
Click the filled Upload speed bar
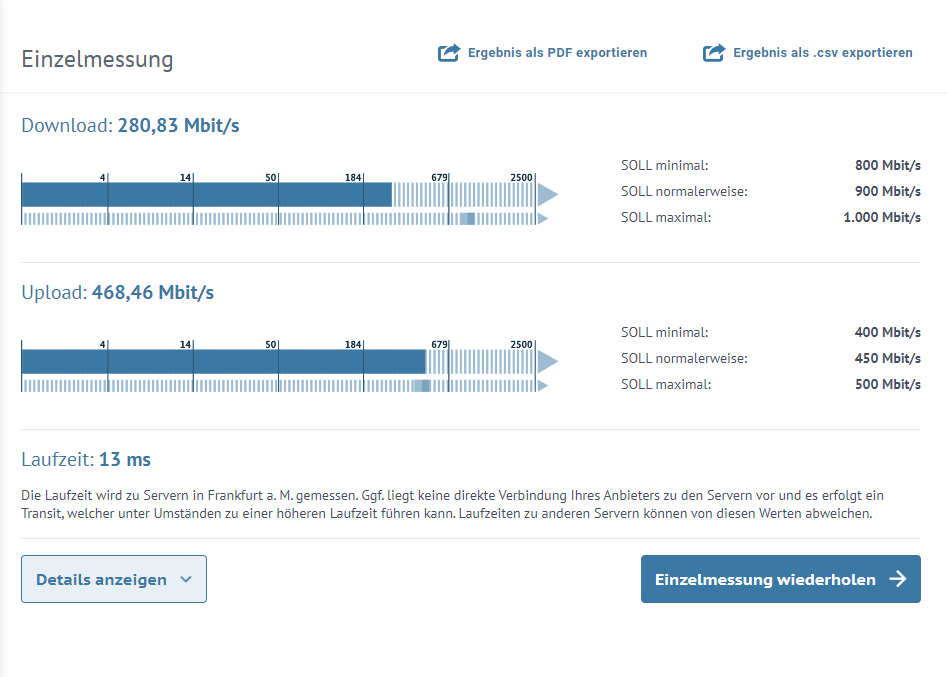point(223,361)
